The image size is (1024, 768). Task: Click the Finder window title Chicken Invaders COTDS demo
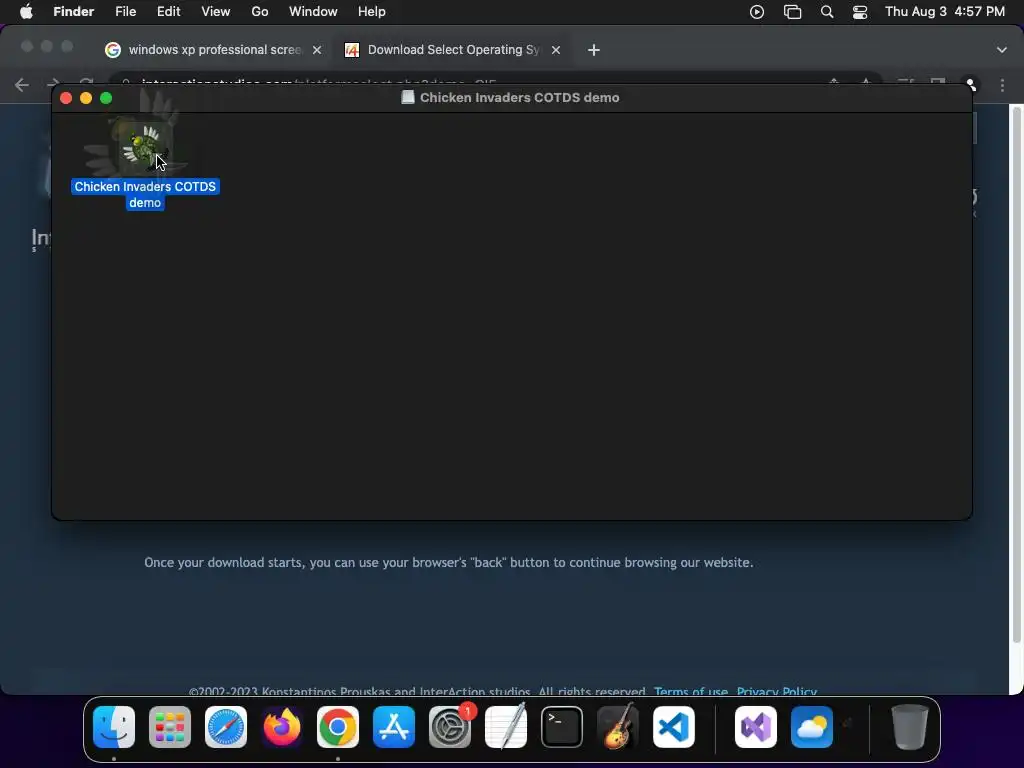tap(519, 97)
